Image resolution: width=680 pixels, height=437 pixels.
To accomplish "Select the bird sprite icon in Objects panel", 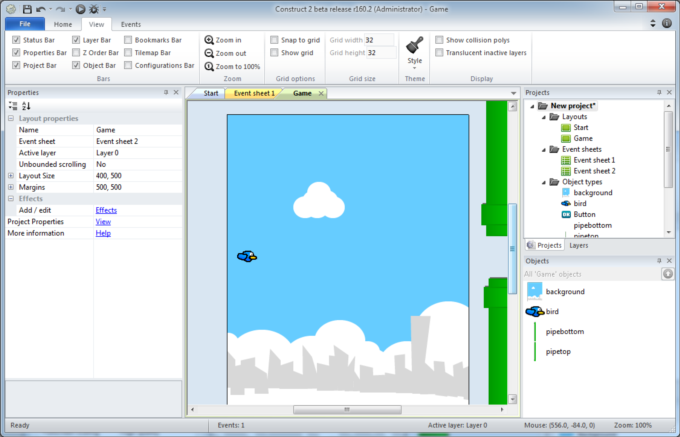I will tap(535, 311).
